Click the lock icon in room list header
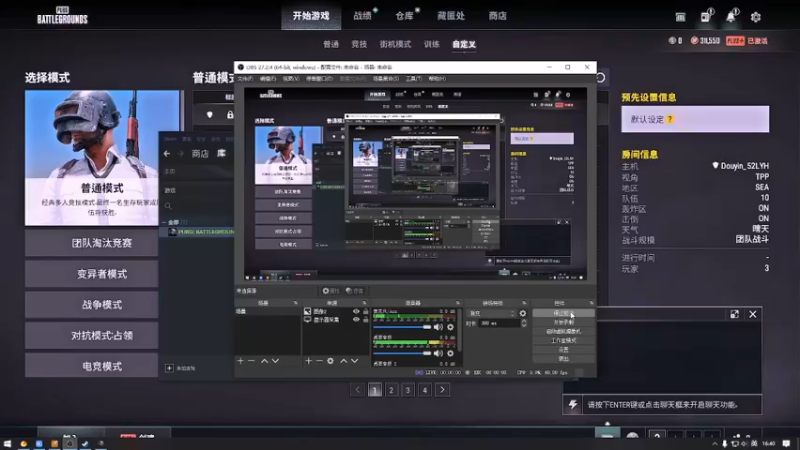This screenshot has height=450, width=800. point(230,115)
